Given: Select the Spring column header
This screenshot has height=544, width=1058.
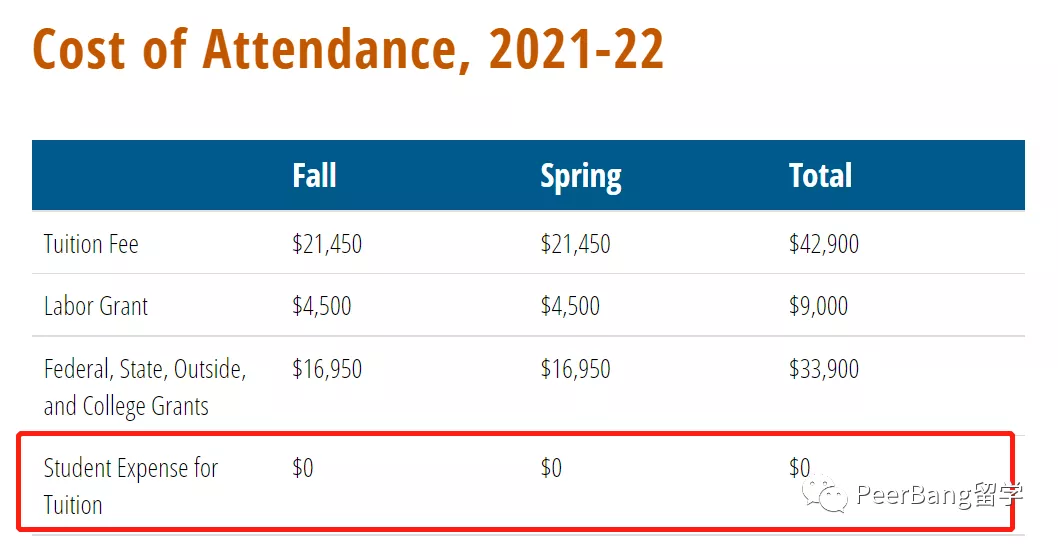Looking at the screenshot, I should click(580, 176).
